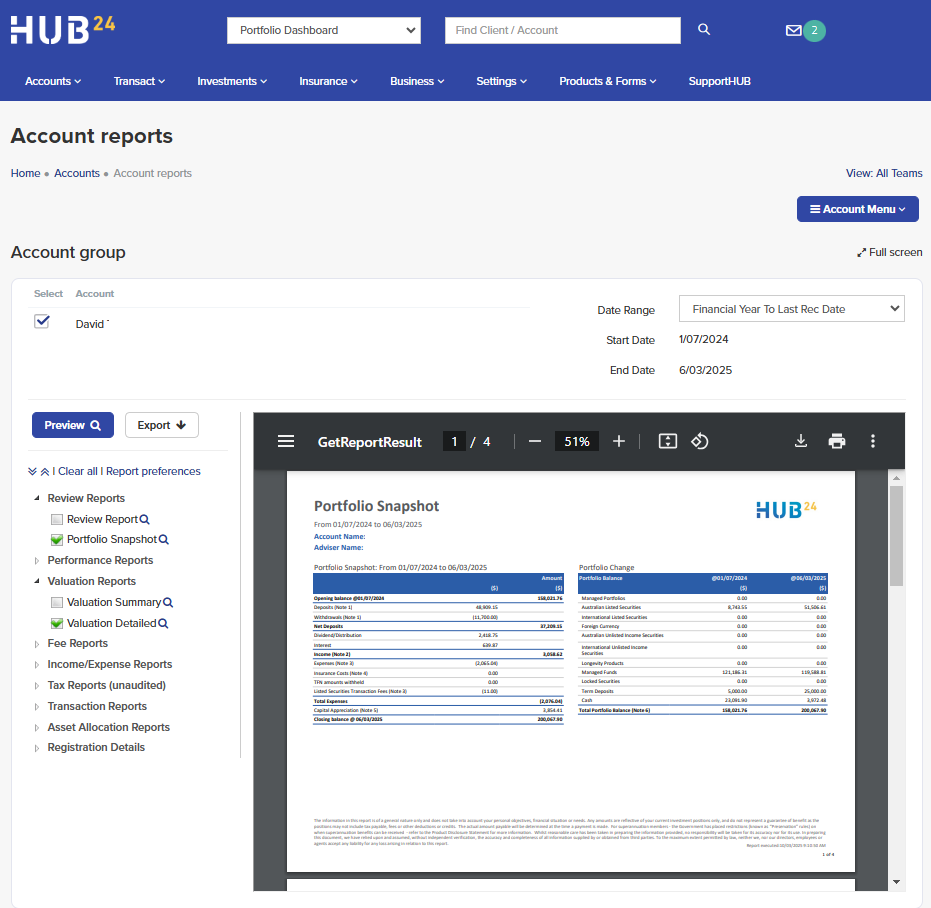This screenshot has width=931, height=908.
Task: Check the Valuation Summary checkbox
Action: point(57,603)
